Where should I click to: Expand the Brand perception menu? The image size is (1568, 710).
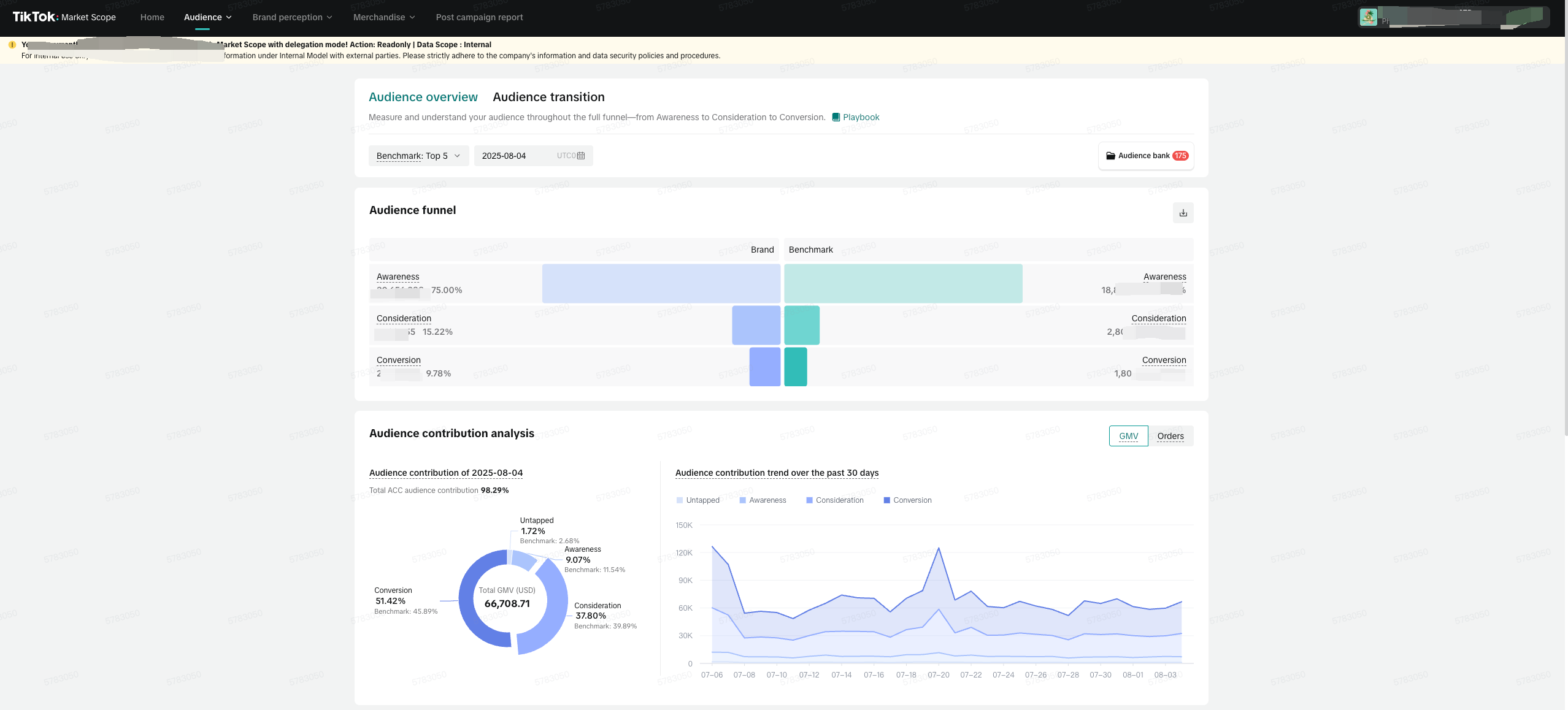click(292, 17)
